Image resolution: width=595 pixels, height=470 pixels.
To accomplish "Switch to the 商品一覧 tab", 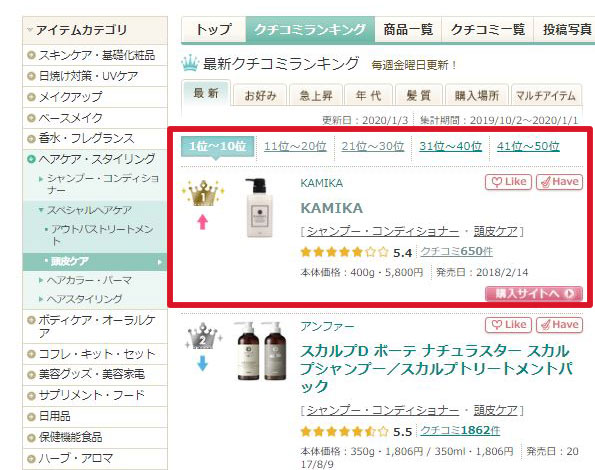I will coord(408,30).
